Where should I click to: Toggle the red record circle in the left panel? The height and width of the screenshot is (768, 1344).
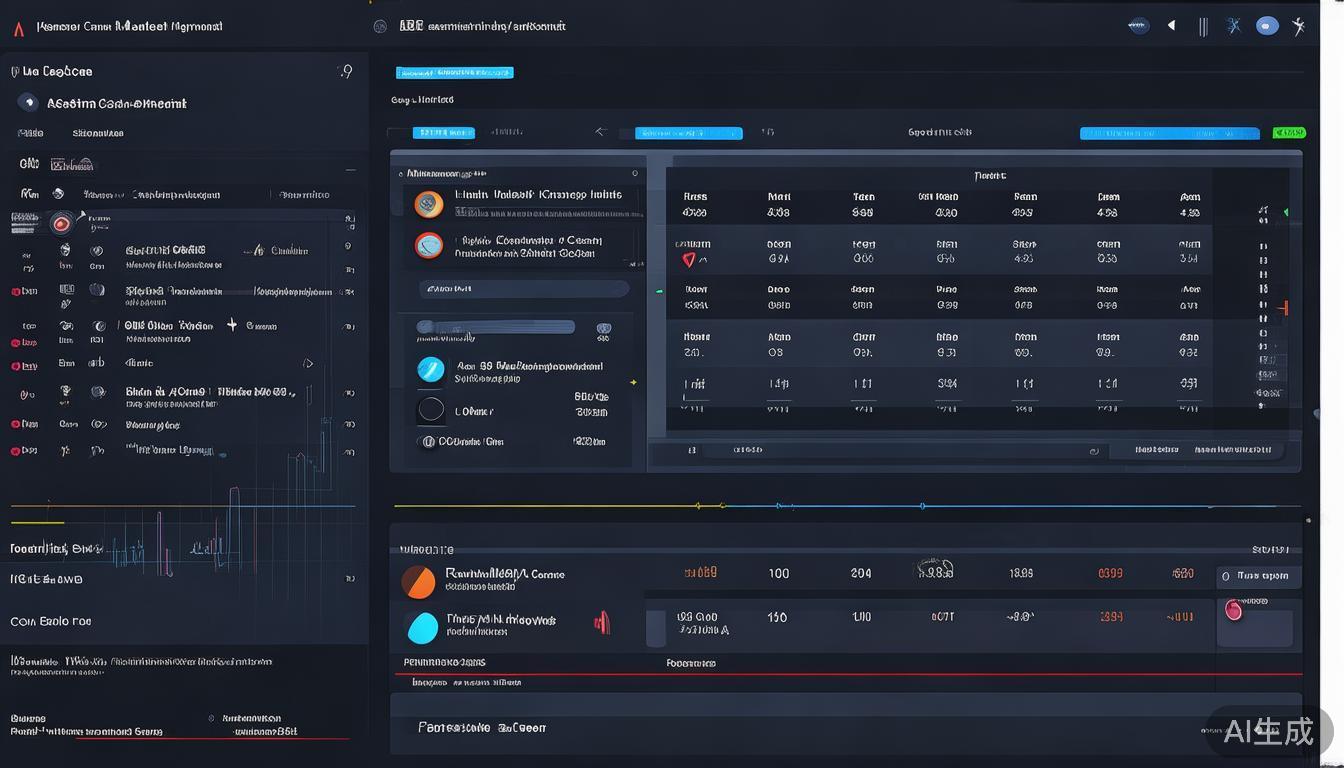coord(61,224)
